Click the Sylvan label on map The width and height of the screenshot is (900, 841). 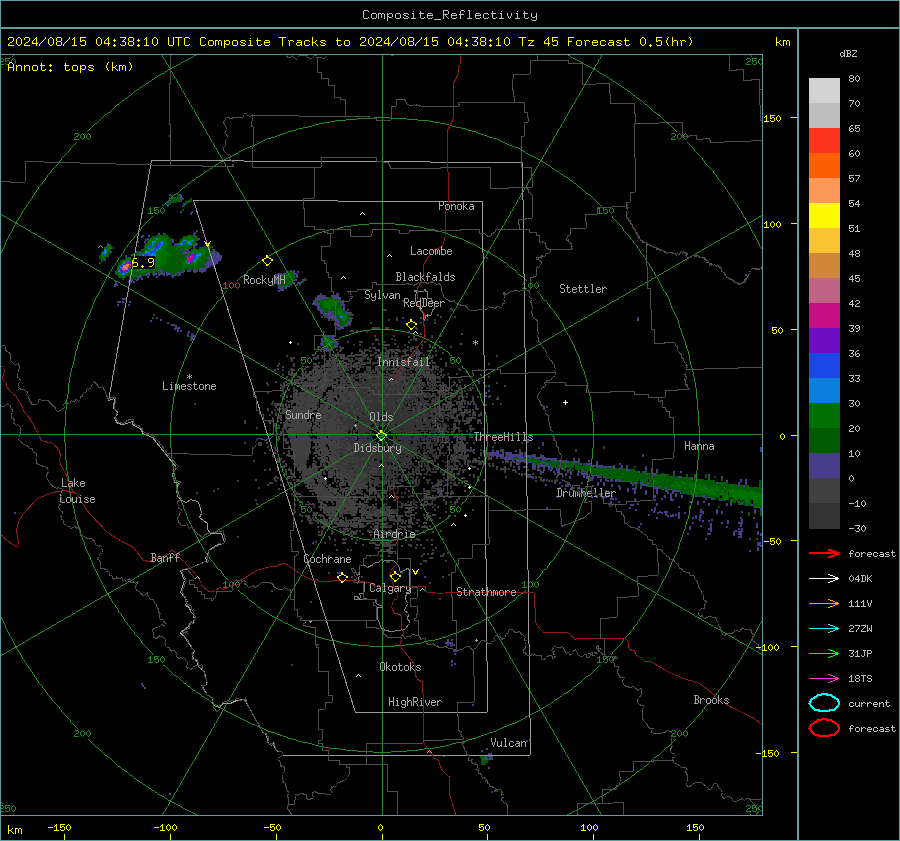tap(382, 295)
